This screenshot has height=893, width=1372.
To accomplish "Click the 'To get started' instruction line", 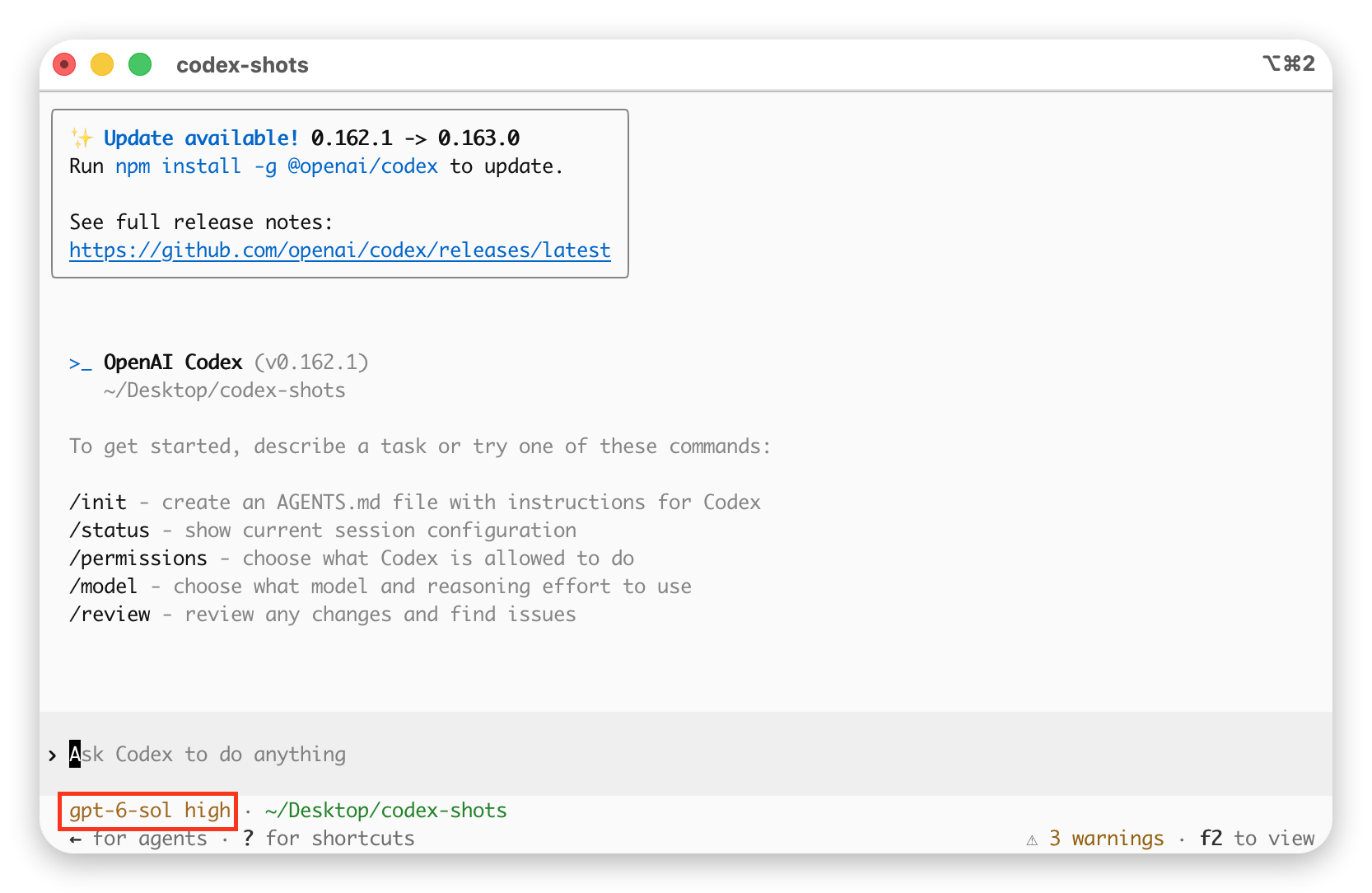I will coord(420,446).
